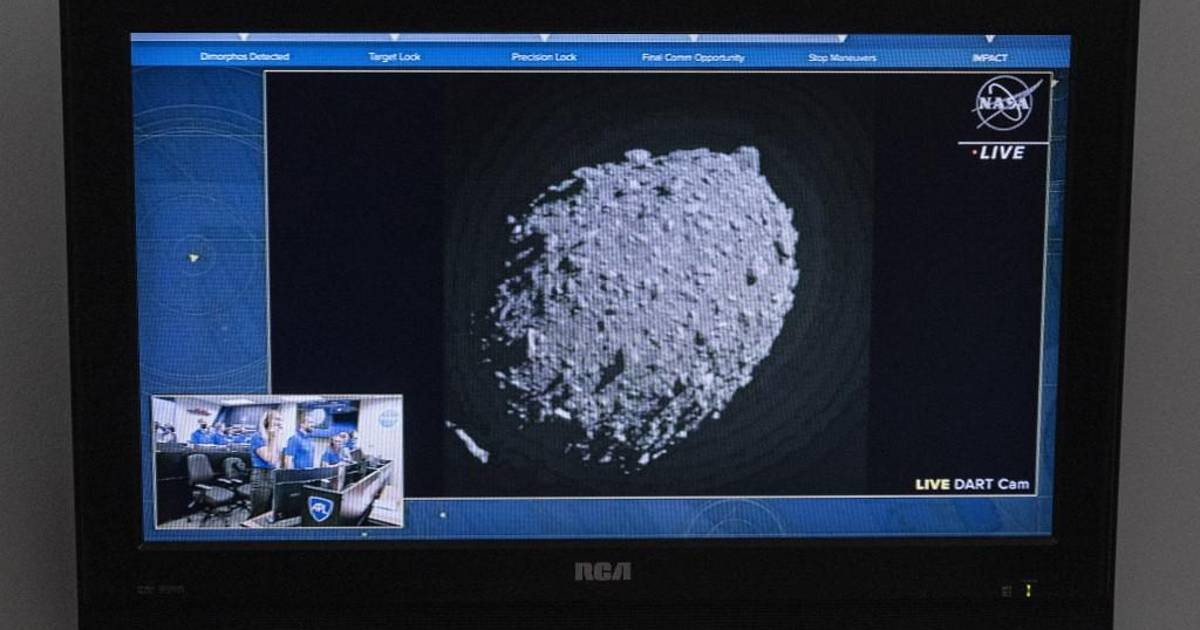Click the RCA logo on the monitor bezel

602,571
